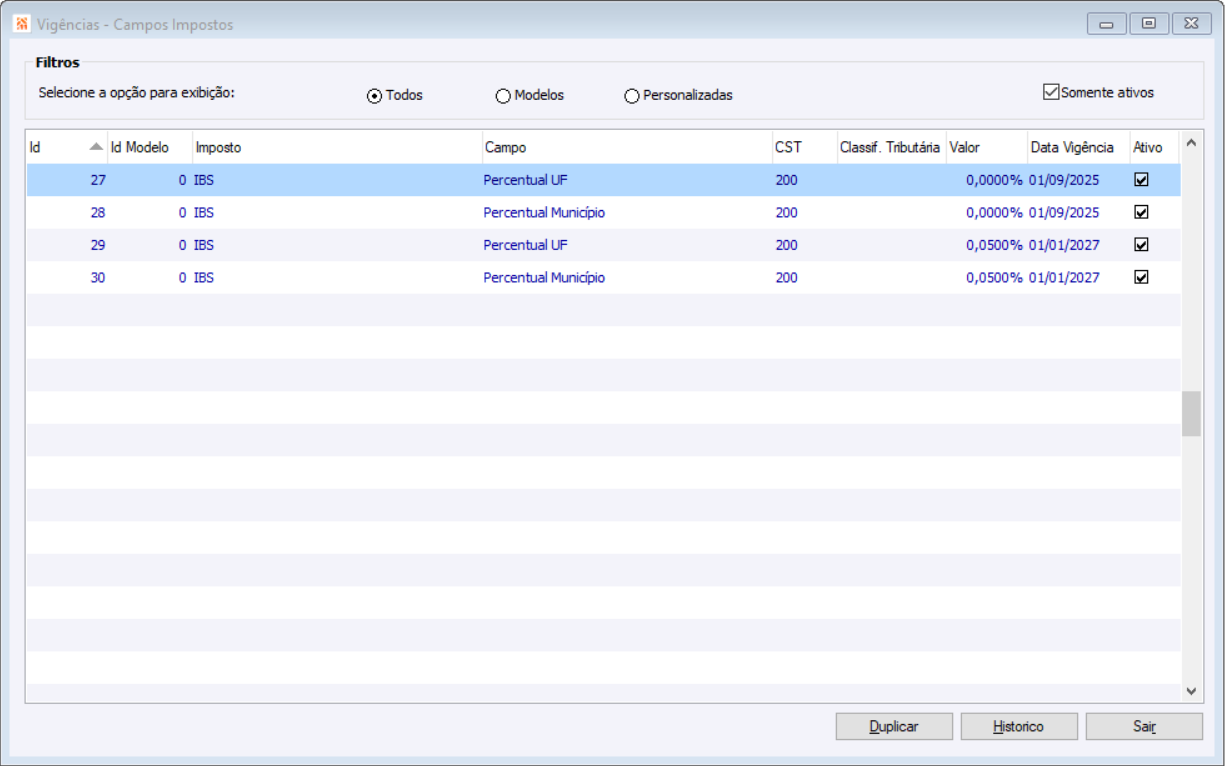
Task: Select the row with Id 28
Action: tap(603, 212)
